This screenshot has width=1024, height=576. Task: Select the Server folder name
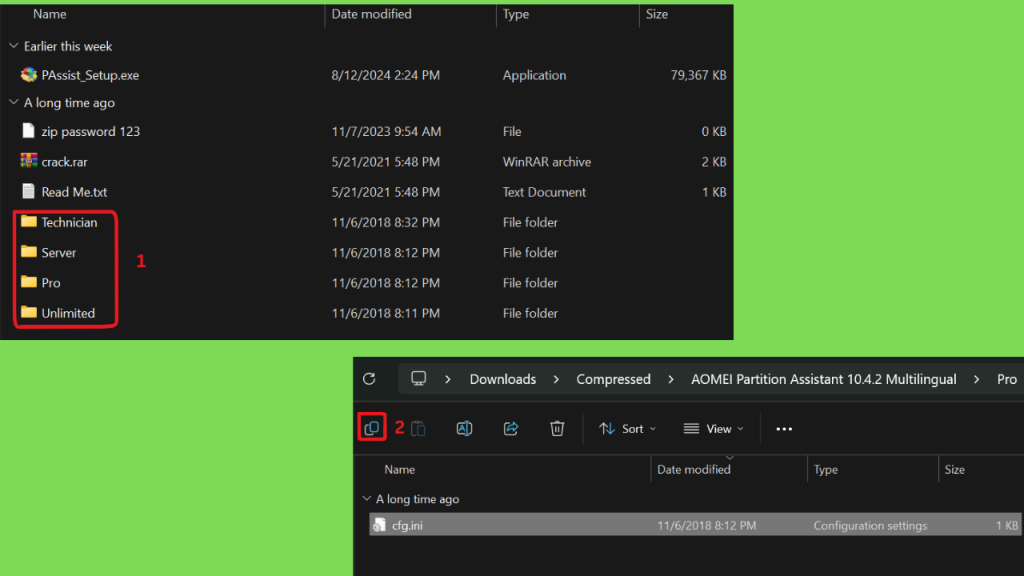[x=59, y=252]
